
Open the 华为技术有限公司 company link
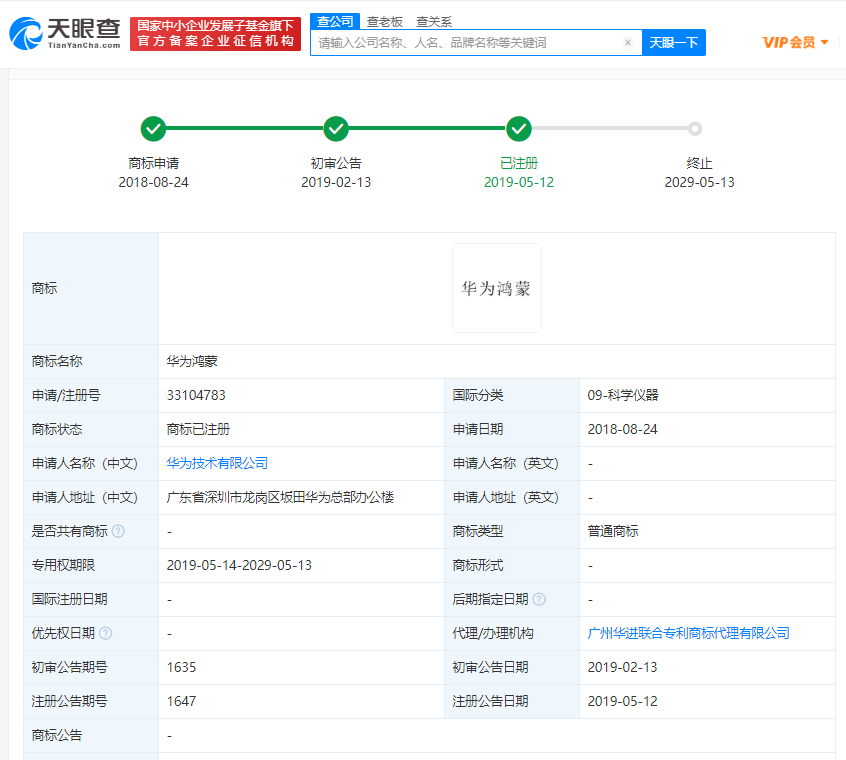pos(219,463)
